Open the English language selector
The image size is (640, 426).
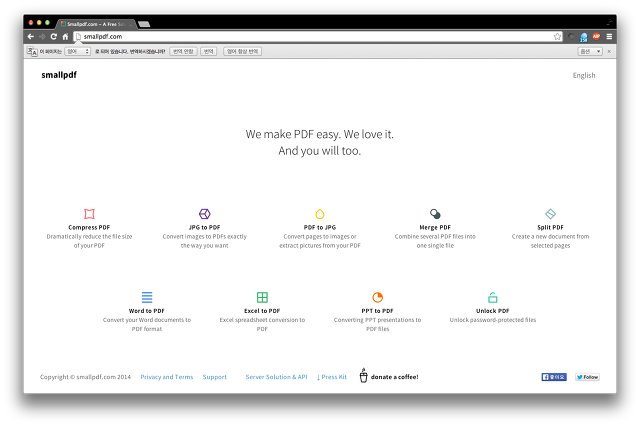coord(584,75)
